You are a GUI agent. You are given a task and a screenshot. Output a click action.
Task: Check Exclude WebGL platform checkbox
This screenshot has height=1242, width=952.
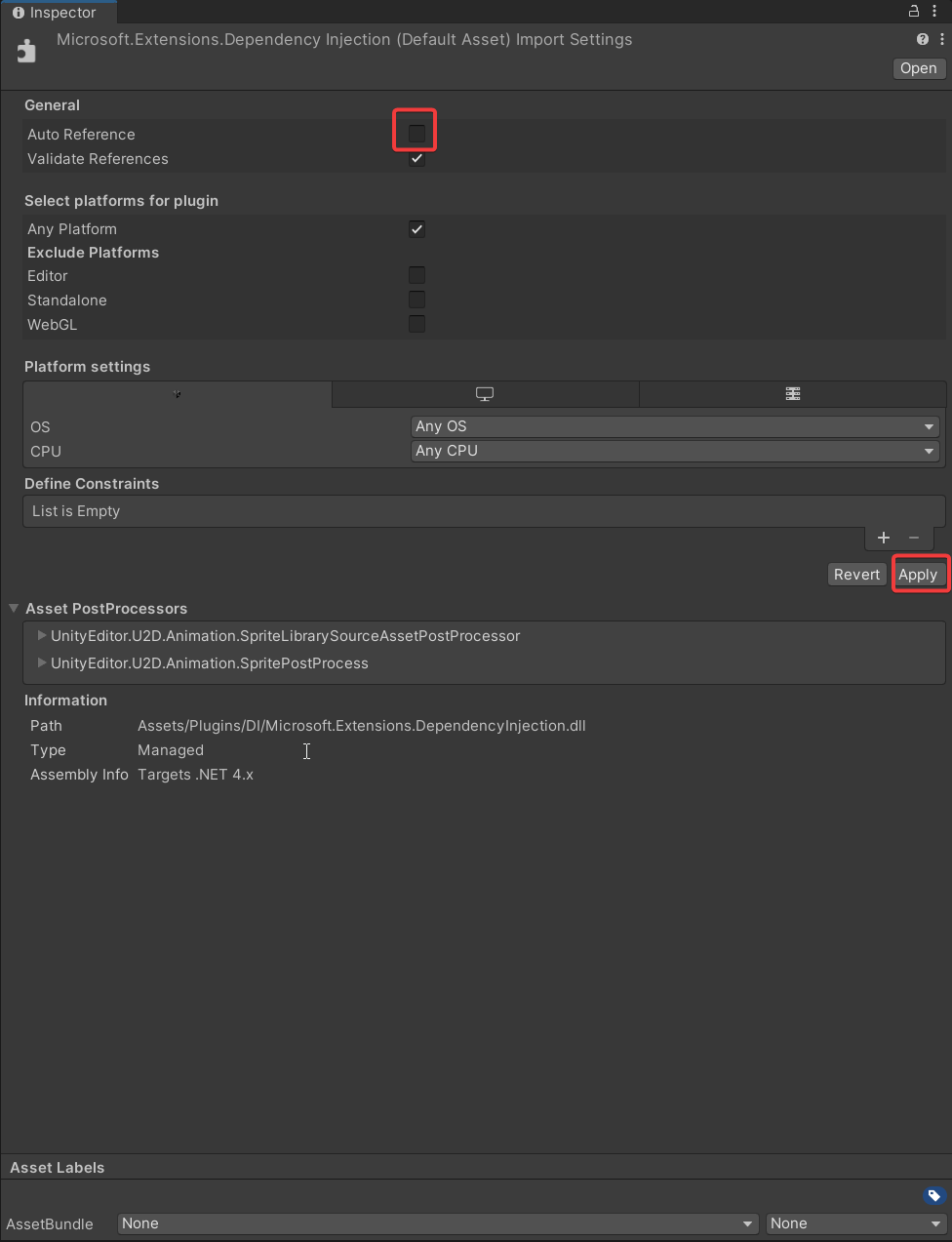point(416,324)
